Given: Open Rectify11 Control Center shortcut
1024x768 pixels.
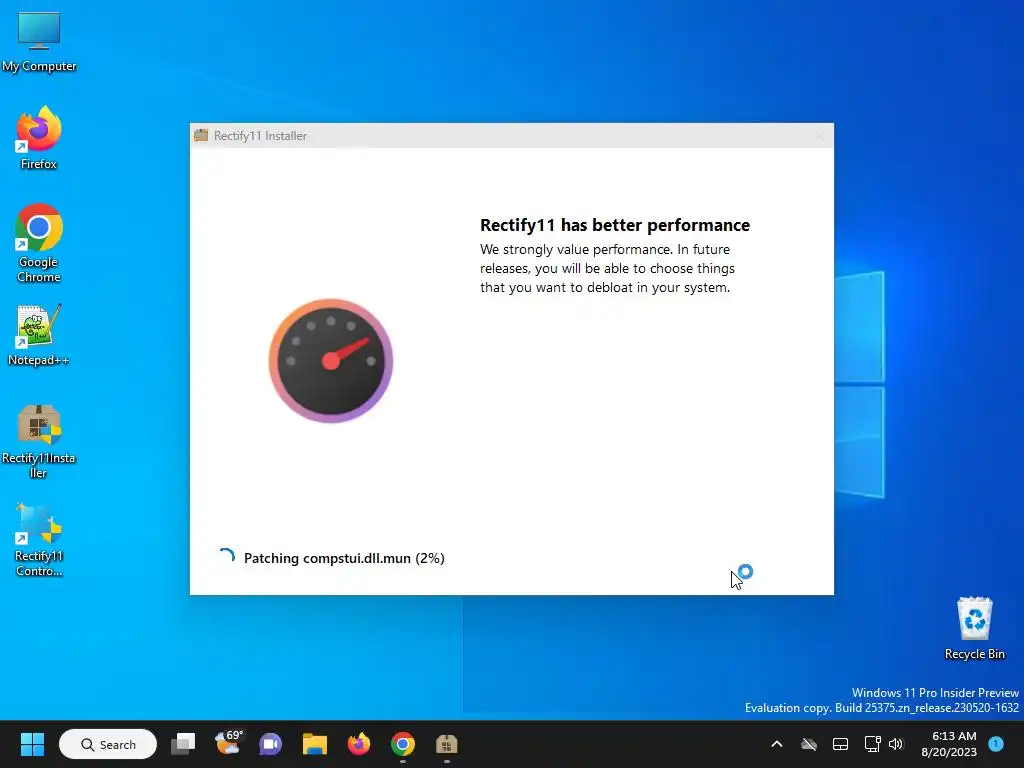Looking at the screenshot, I should coord(39,540).
